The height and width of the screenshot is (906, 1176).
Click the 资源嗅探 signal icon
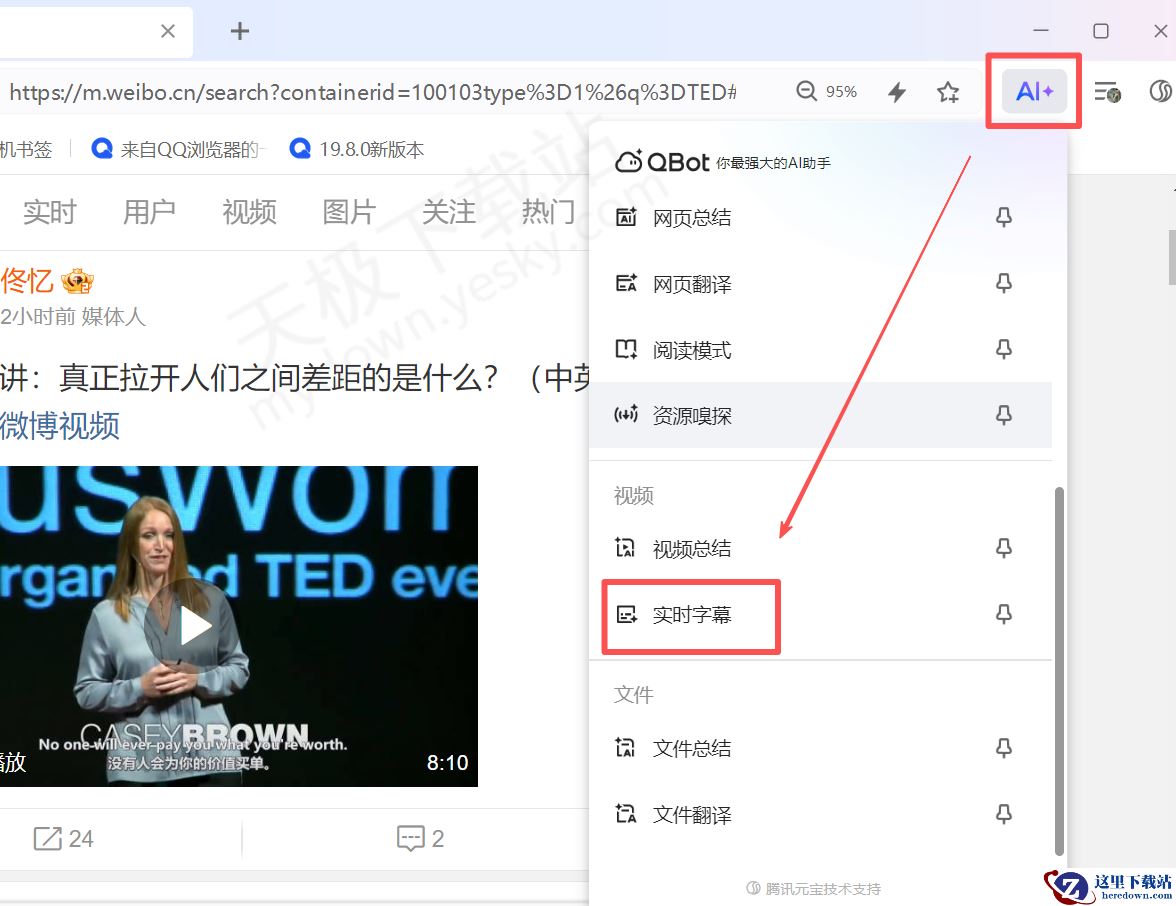coord(625,415)
